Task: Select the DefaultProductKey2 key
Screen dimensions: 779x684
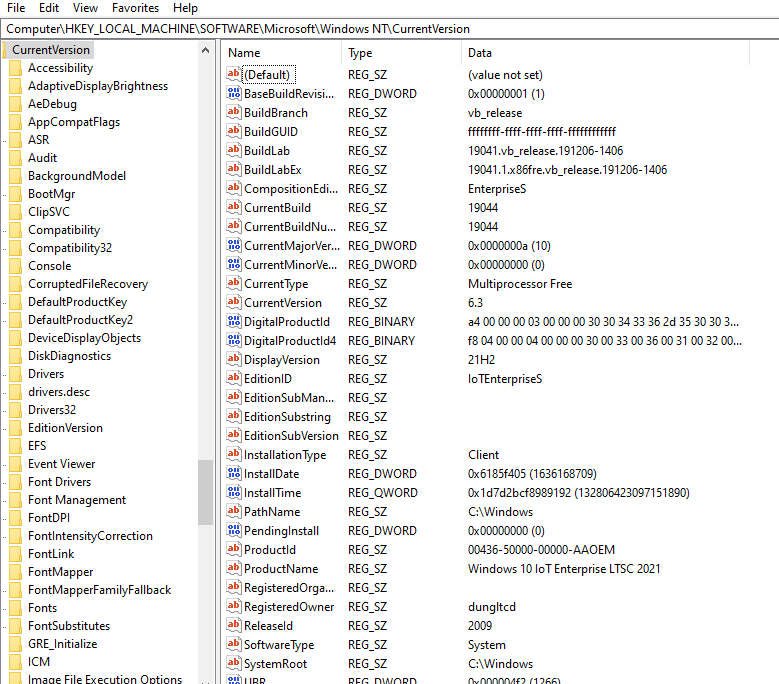Action: (x=80, y=319)
